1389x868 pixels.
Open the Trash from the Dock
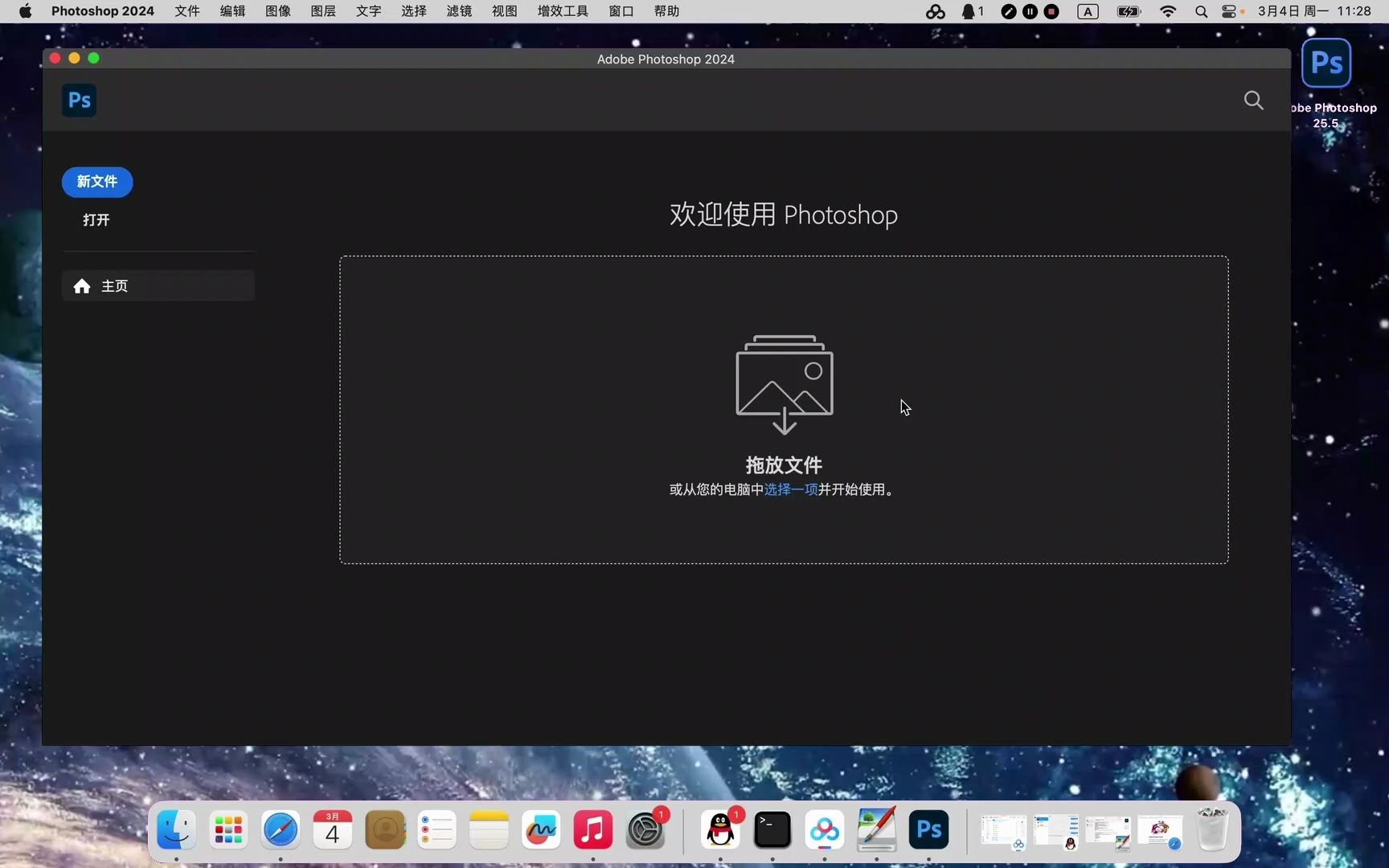(x=1213, y=830)
